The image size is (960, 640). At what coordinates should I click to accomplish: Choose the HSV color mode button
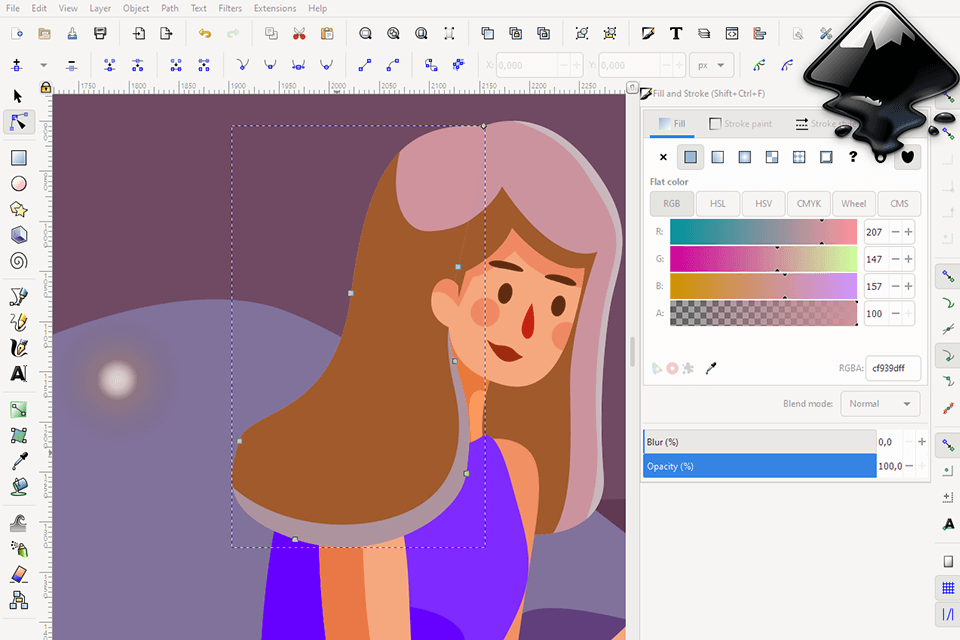pos(763,204)
